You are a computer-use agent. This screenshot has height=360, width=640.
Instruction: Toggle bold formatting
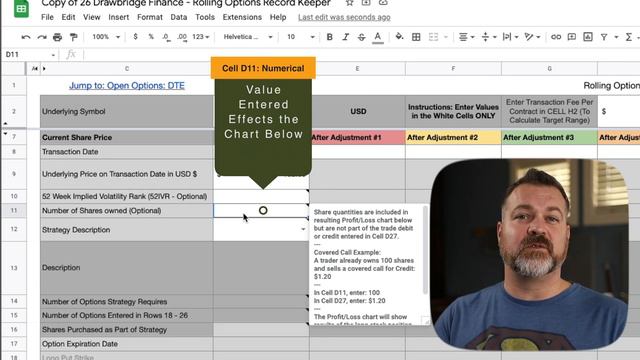[329, 37]
